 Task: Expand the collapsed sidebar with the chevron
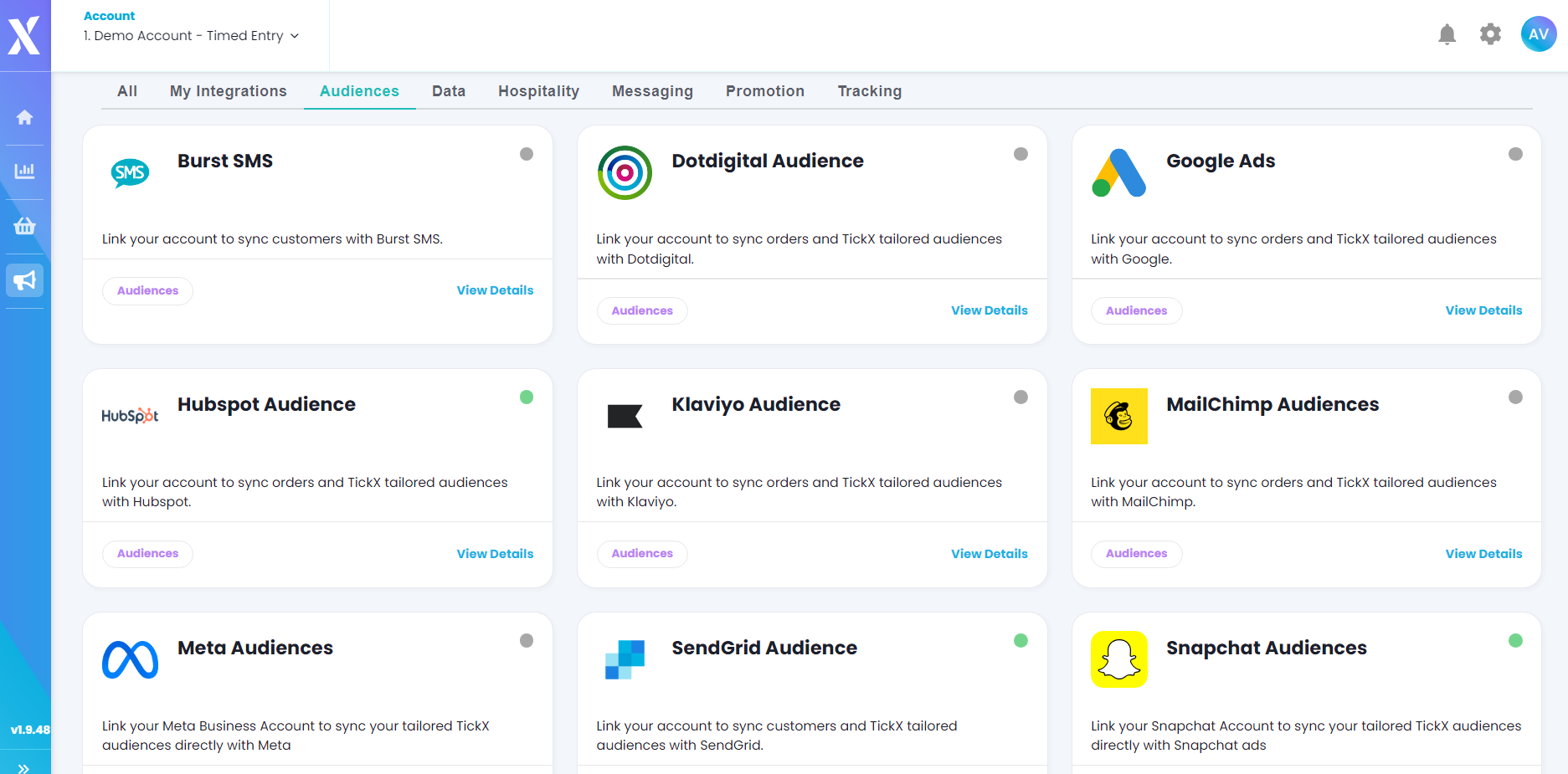click(24, 763)
